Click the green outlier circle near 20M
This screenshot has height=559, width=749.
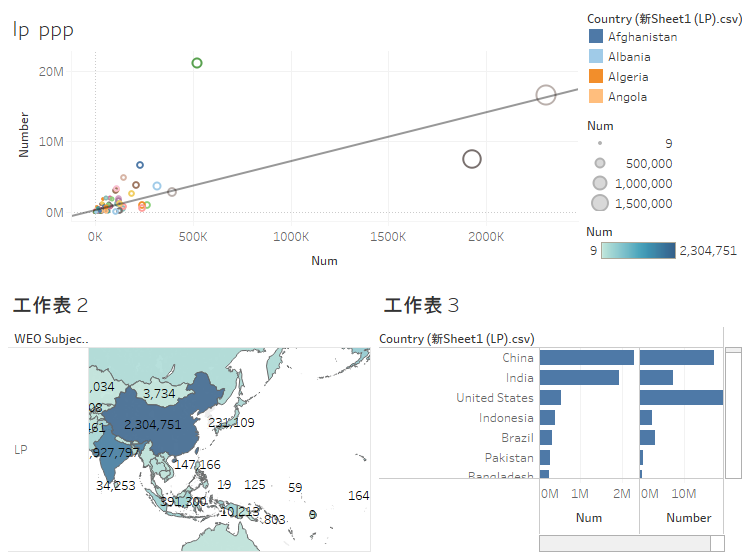point(197,63)
